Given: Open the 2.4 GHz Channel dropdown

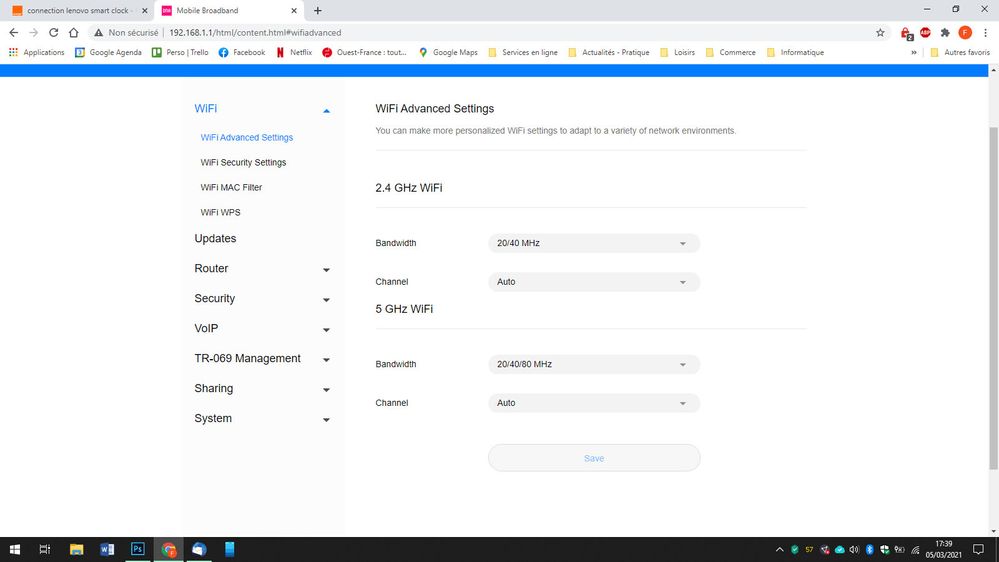Looking at the screenshot, I should (x=593, y=282).
